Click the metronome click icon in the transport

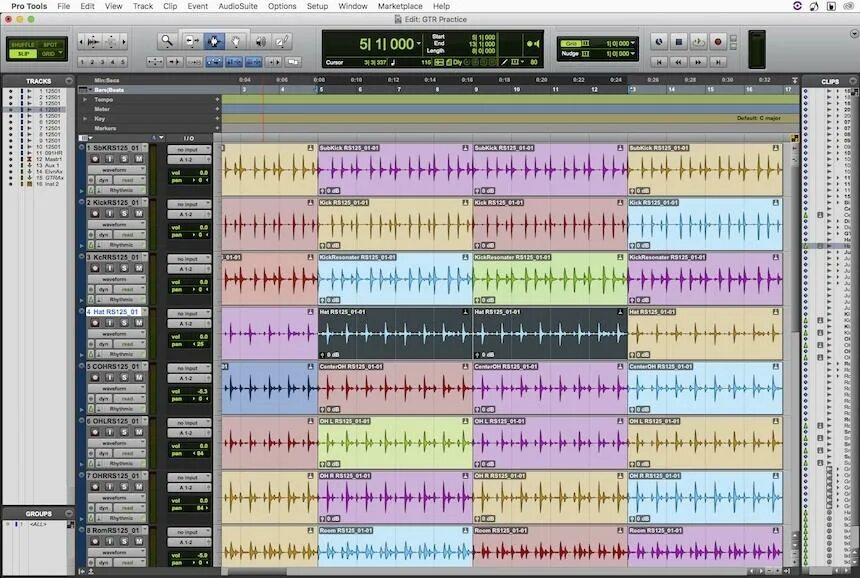click(448, 62)
